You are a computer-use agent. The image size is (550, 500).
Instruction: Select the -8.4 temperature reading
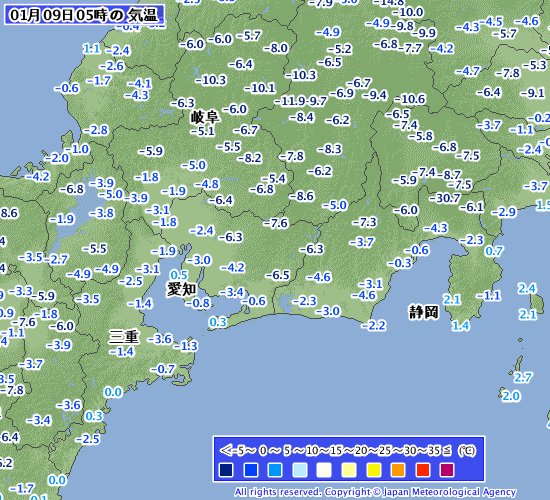pyautogui.click(x=302, y=117)
